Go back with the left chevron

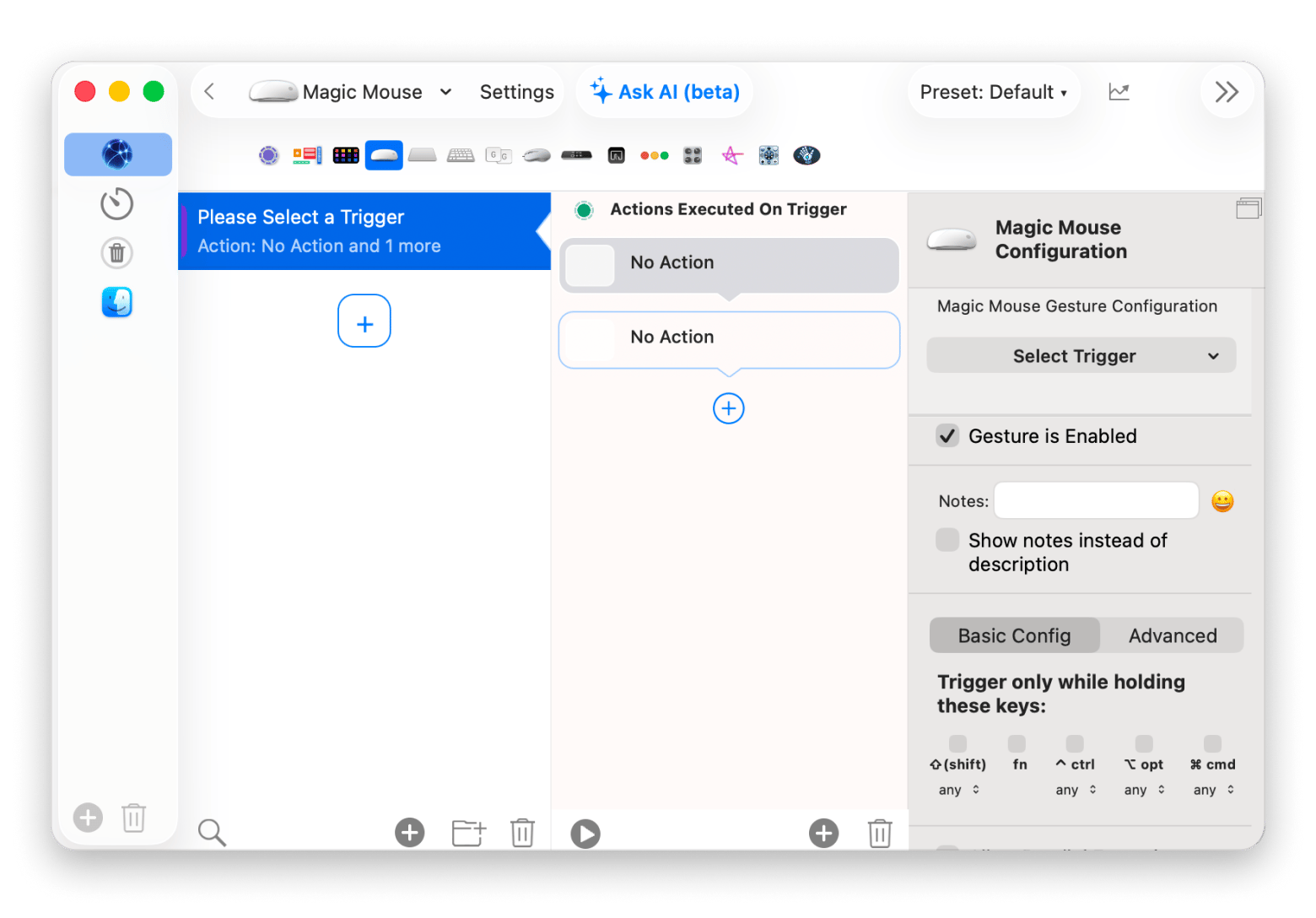tap(210, 91)
